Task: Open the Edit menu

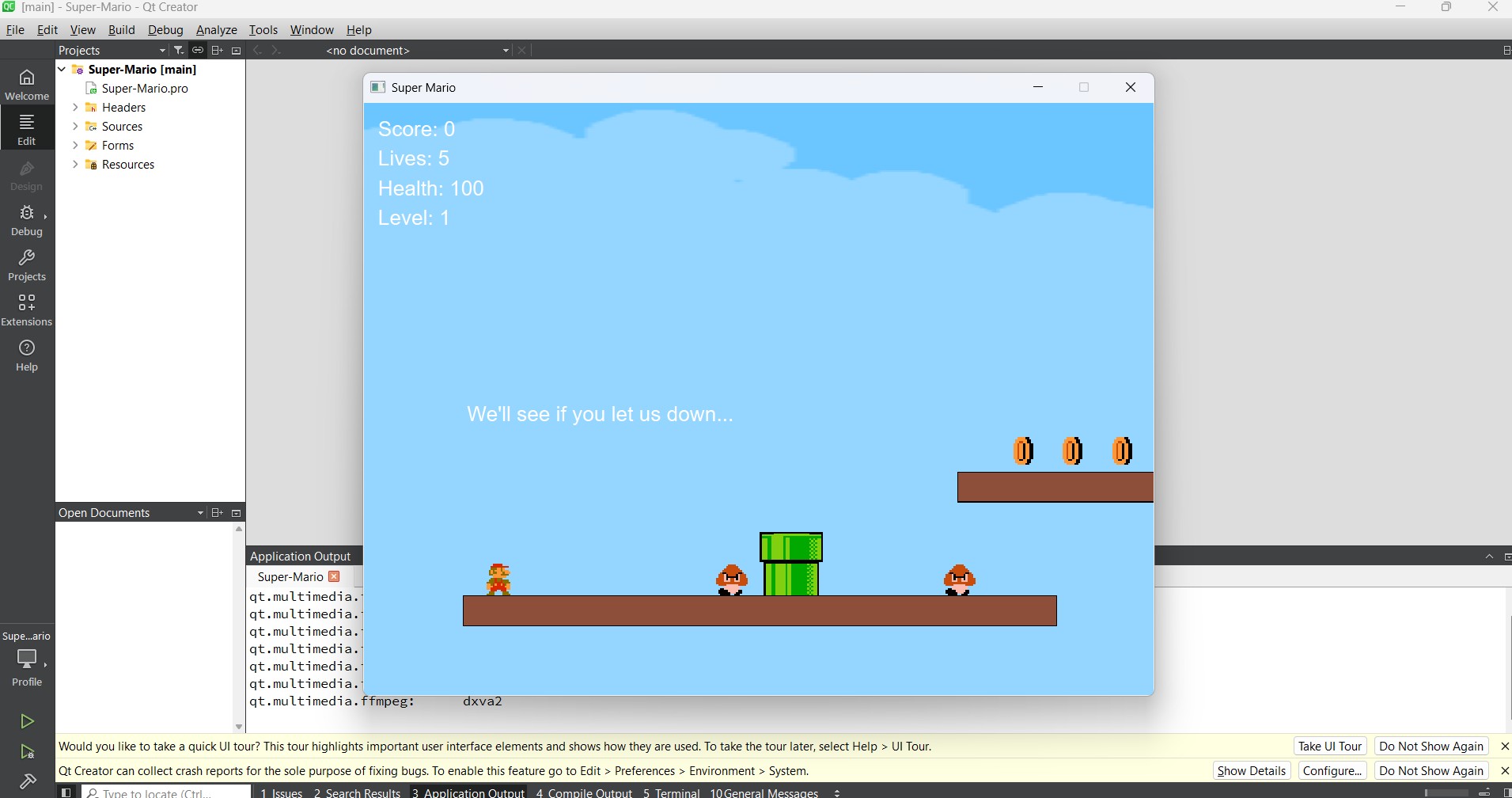Action: [47, 29]
